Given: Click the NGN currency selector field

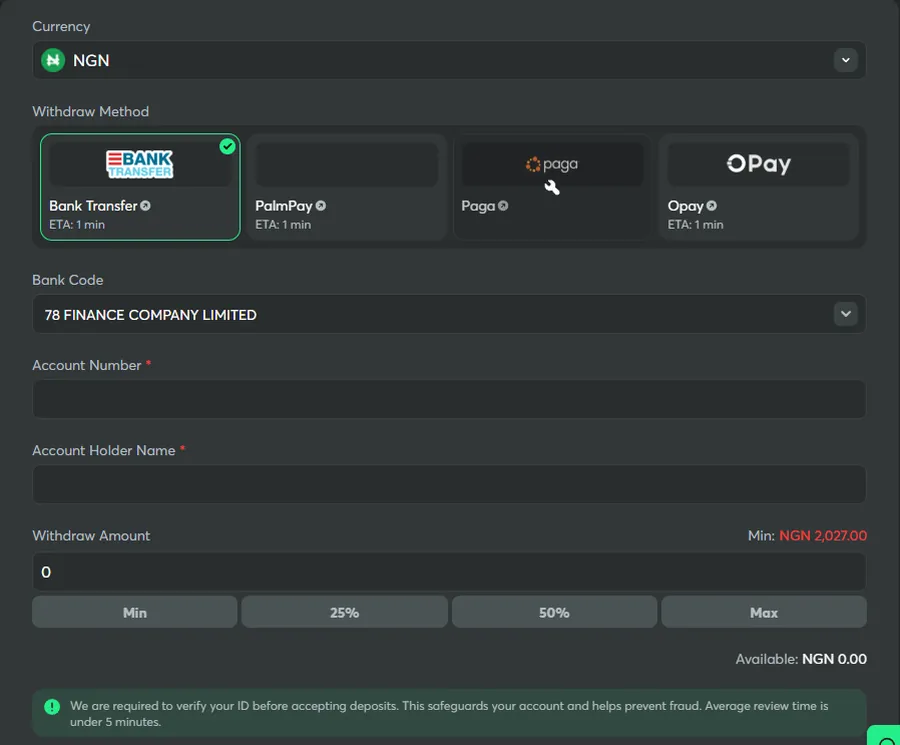Looking at the screenshot, I should 449,60.
